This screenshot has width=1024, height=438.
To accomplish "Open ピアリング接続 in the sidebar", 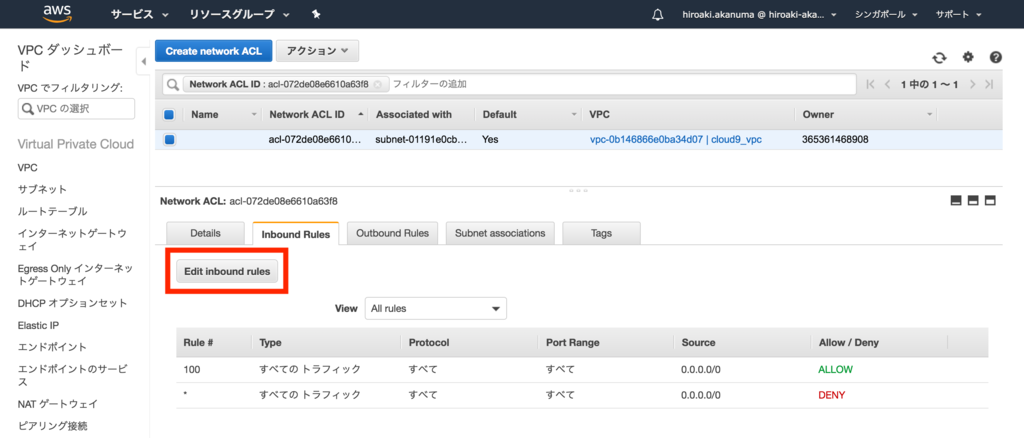I will [52, 426].
